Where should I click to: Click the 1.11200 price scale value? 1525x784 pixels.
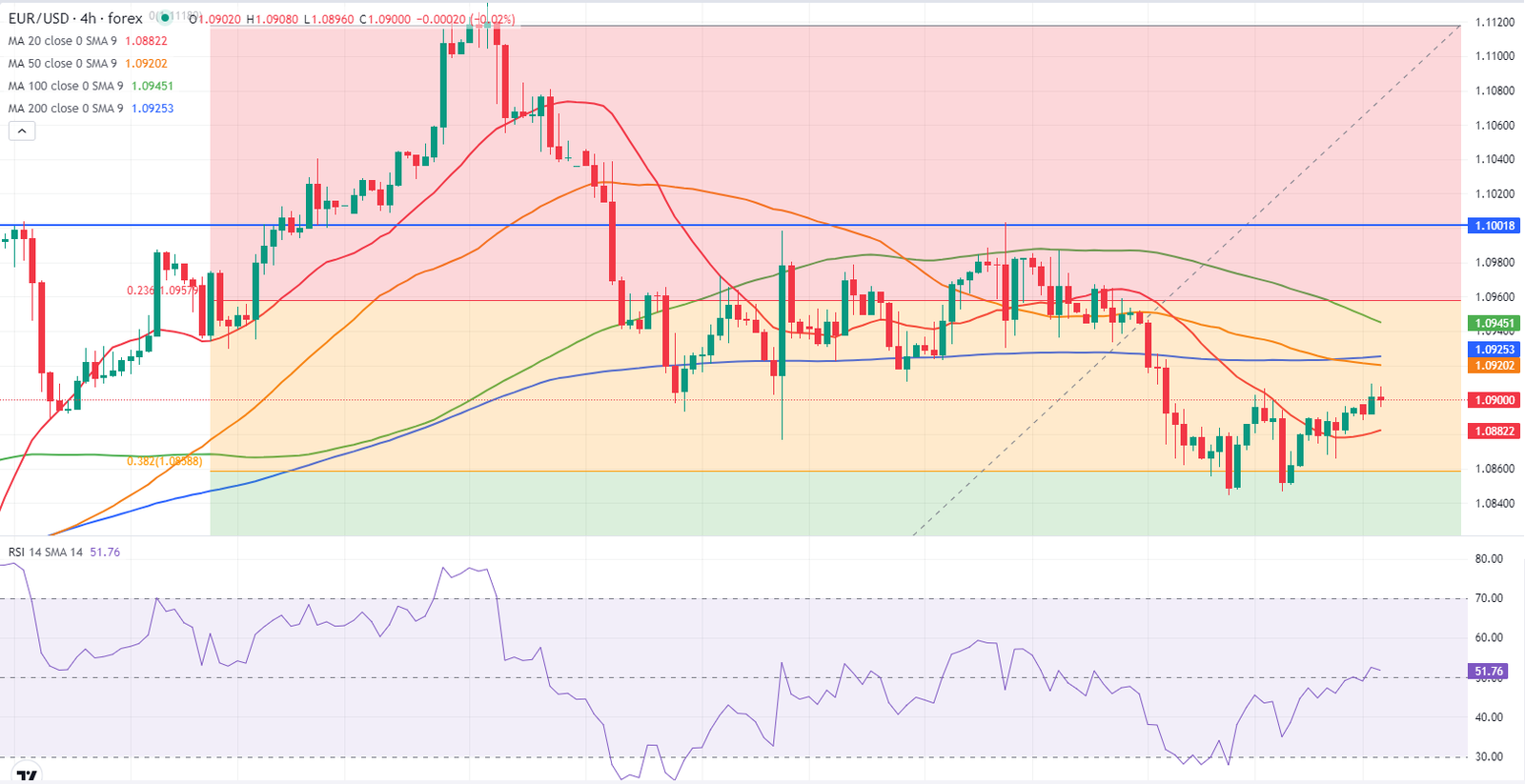pyautogui.click(x=1494, y=22)
